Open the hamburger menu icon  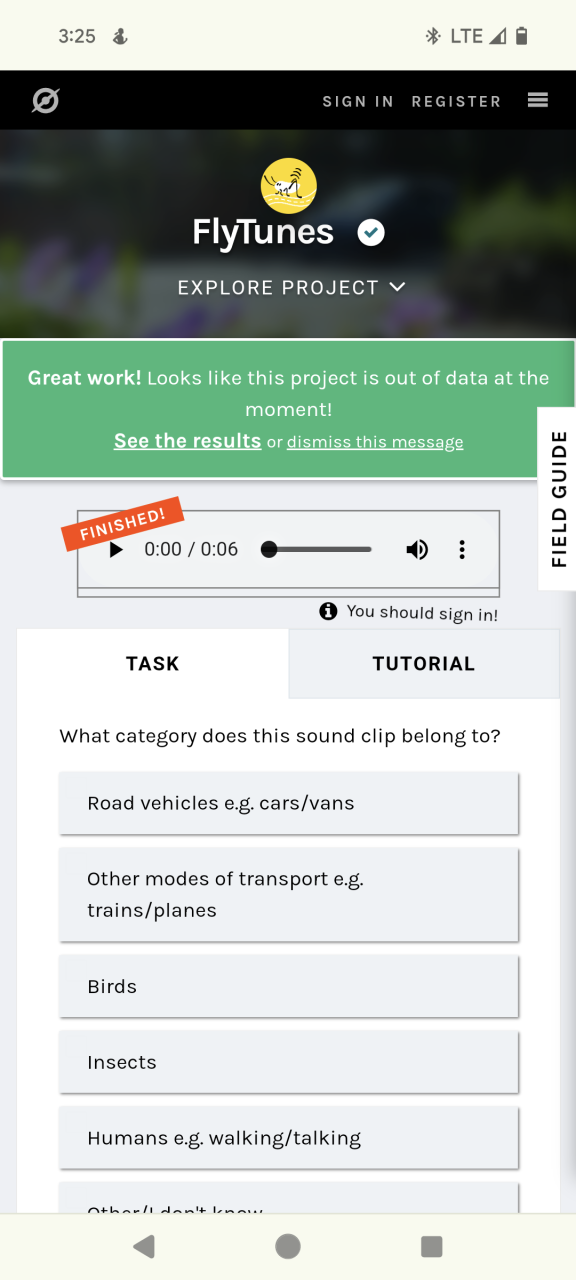[538, 100]
